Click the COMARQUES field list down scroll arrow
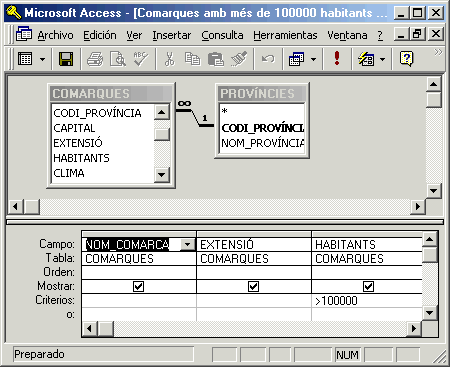This screenshot has height=367, width=450. point(162,174)
